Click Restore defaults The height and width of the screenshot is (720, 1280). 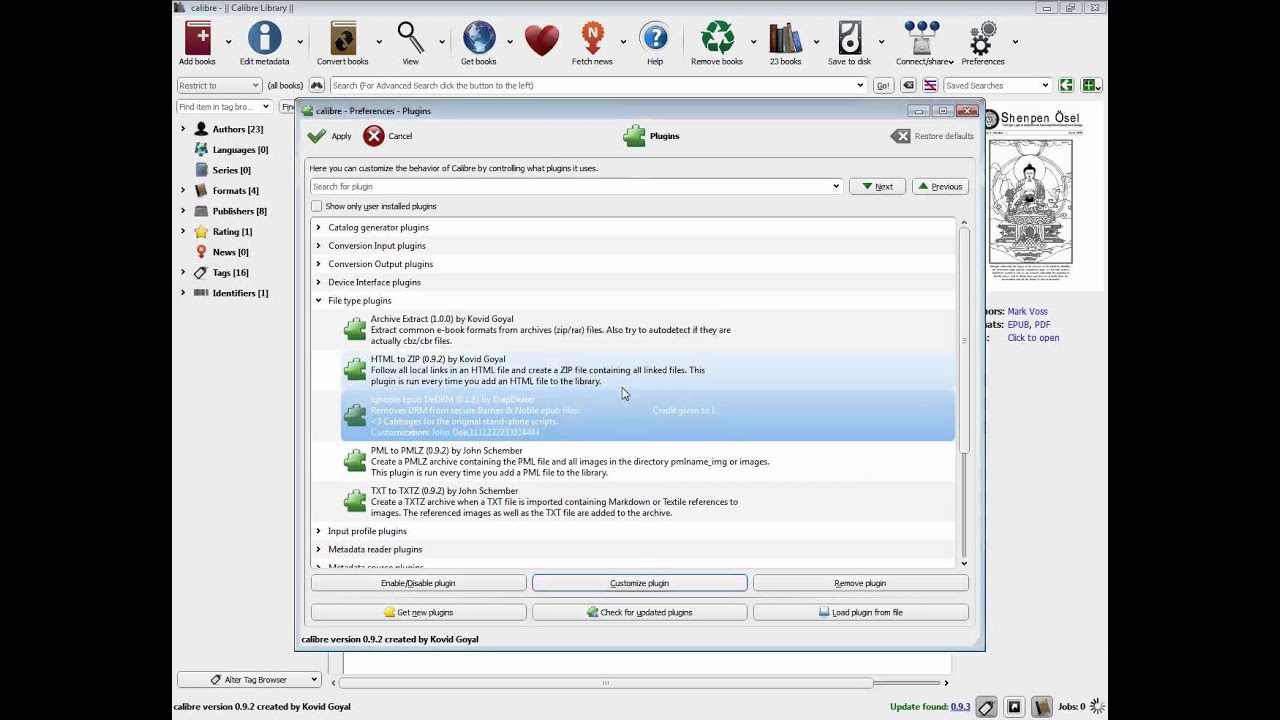pos(932,136)
